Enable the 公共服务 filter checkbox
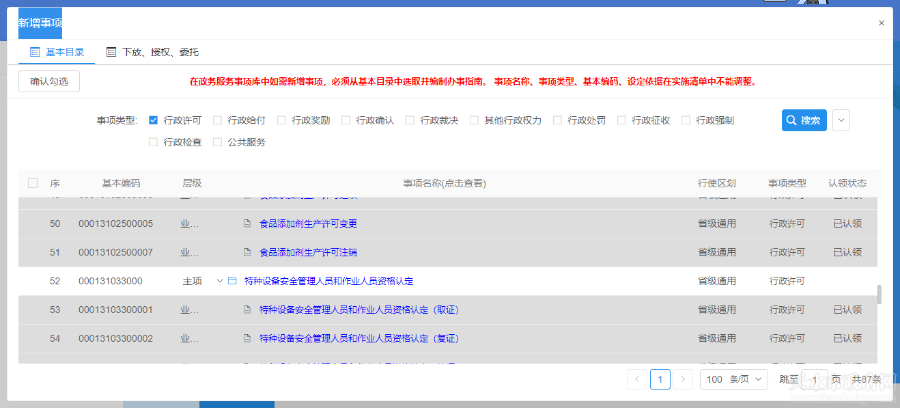The height and width of the screenshot is (408, 900). coord(218,142)
